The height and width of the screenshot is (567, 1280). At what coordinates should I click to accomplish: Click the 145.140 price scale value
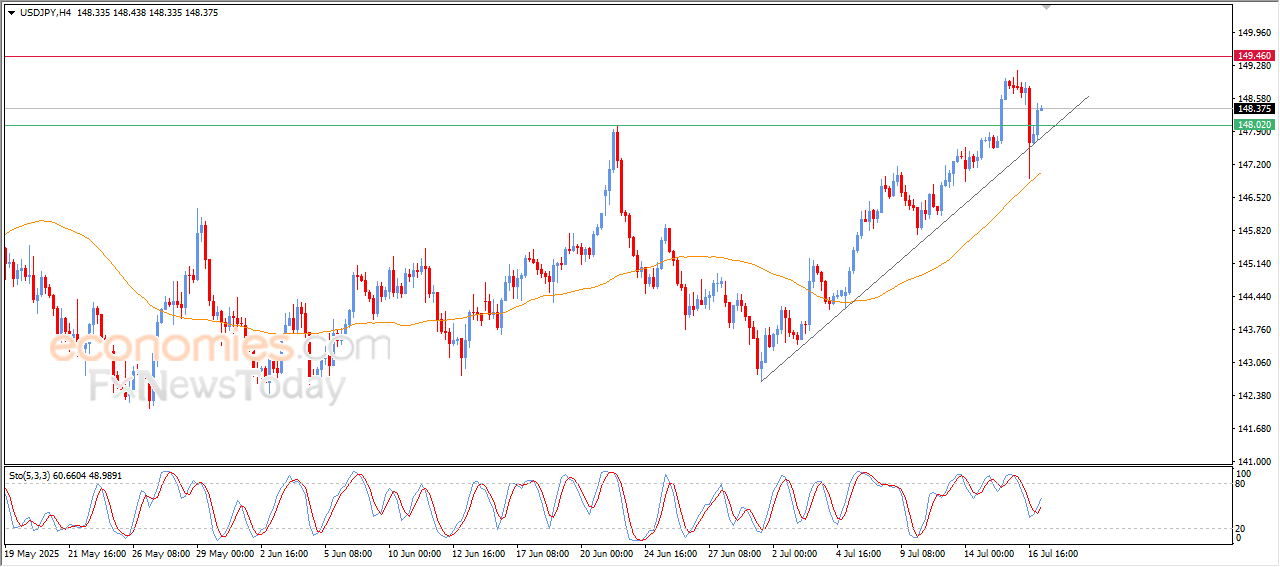point(1256,264)
